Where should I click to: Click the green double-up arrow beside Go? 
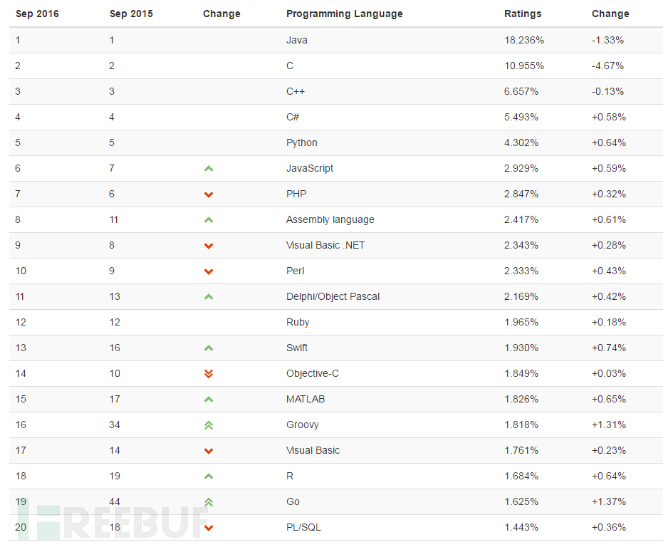pos(208,502)
